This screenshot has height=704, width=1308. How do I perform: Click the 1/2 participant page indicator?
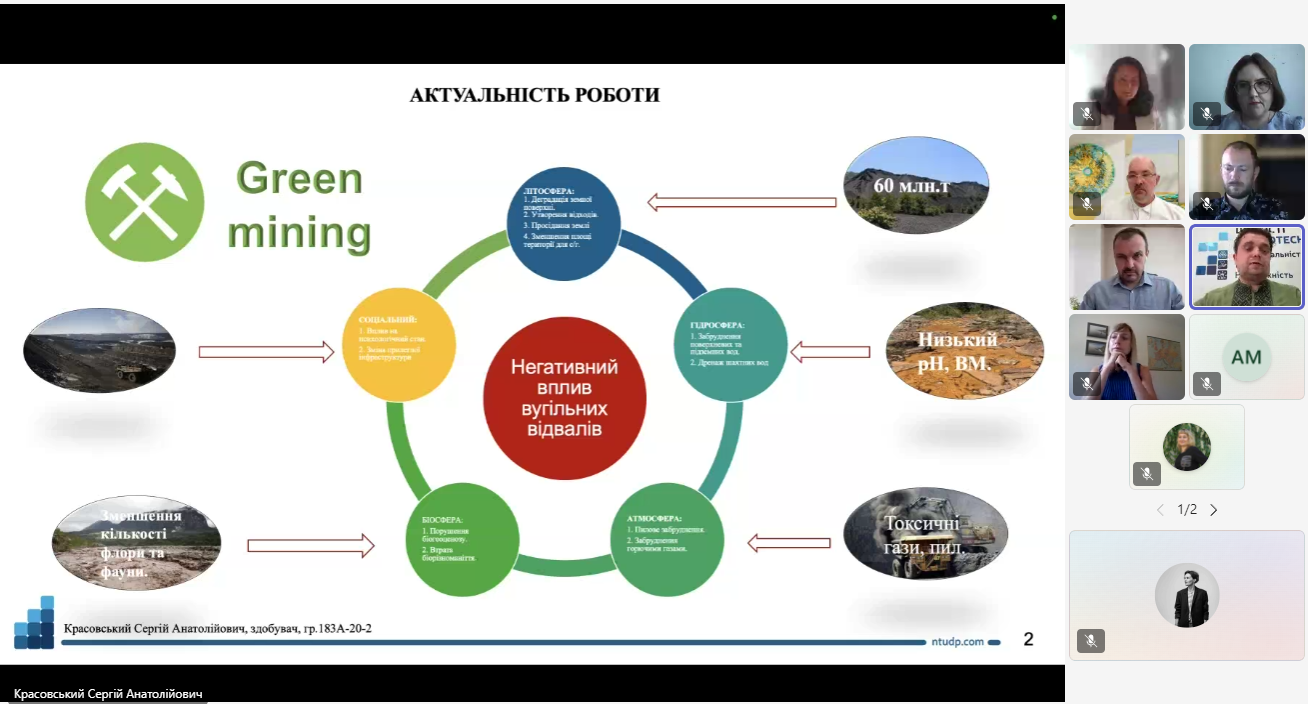point(1187,510)
